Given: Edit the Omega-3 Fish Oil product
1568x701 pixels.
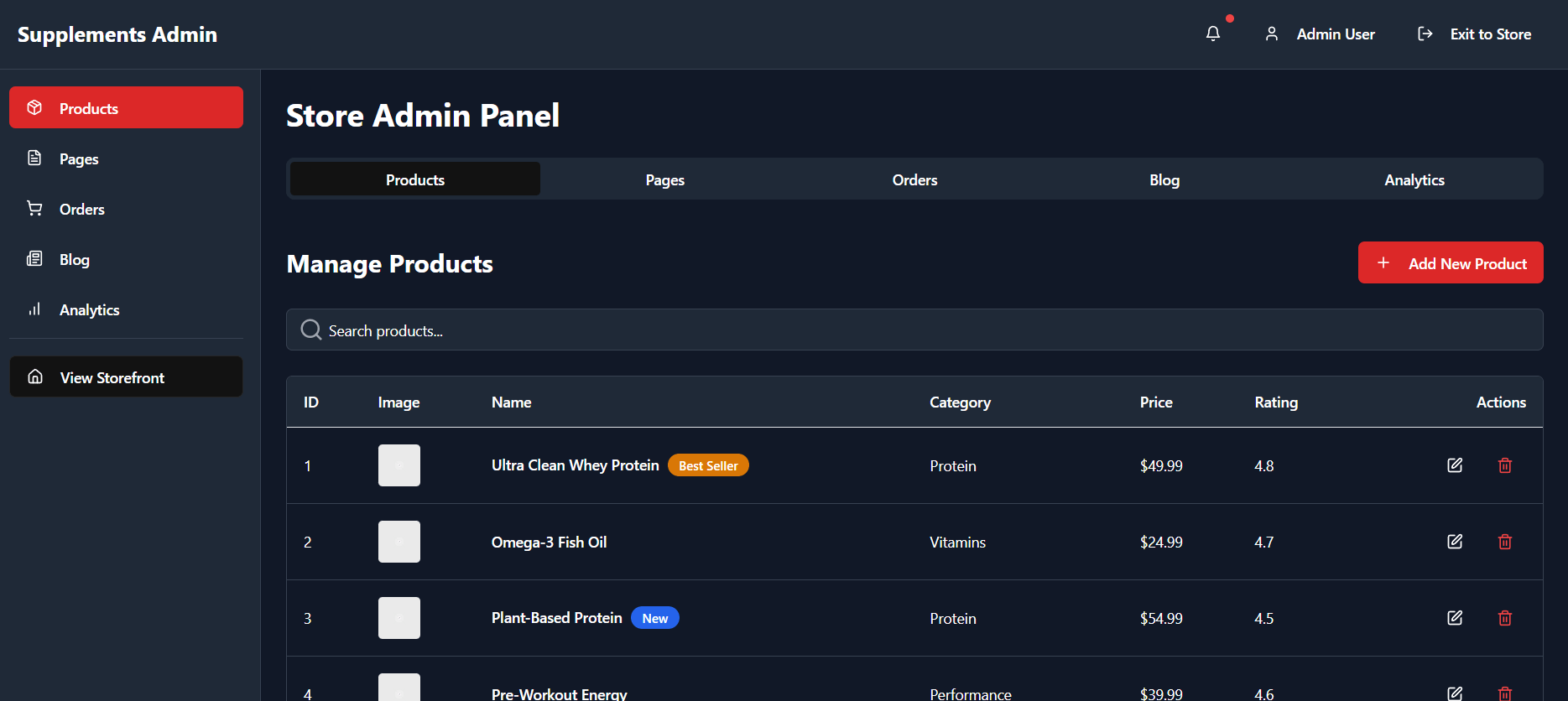Looking at the screenshot, I should [x=1455, y=542].
